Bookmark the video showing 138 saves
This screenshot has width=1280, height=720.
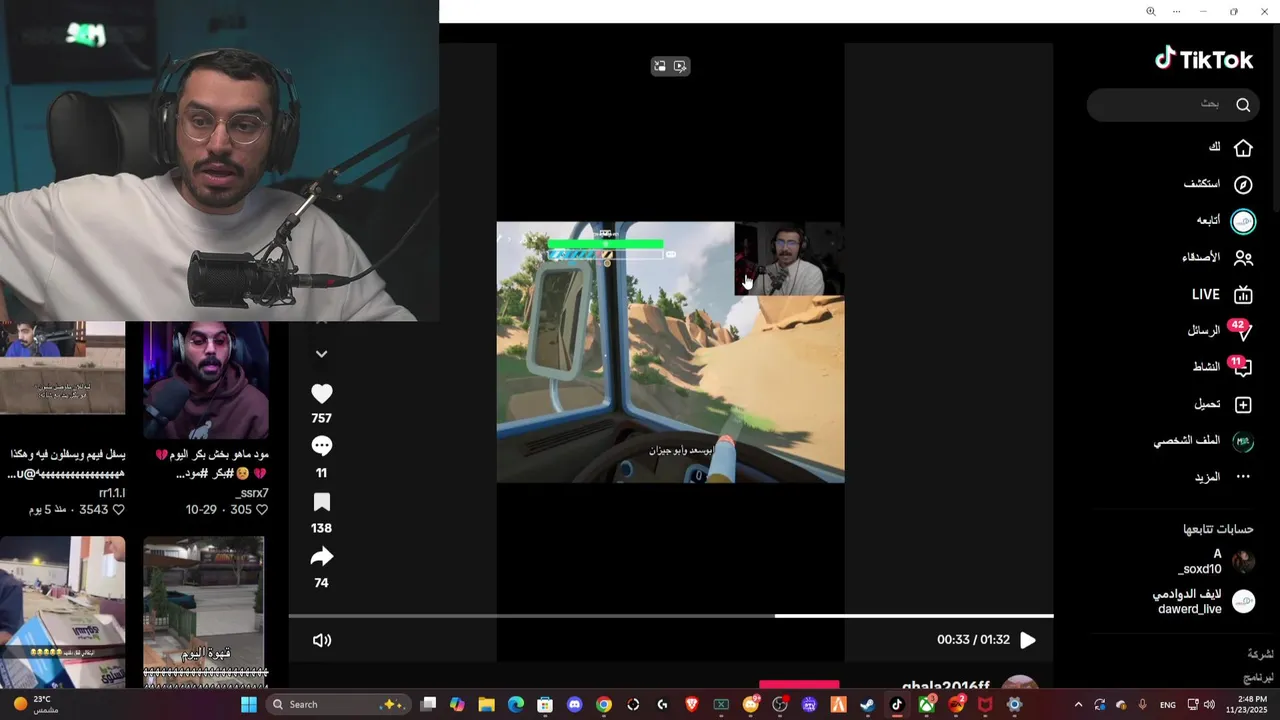point(321,502)
